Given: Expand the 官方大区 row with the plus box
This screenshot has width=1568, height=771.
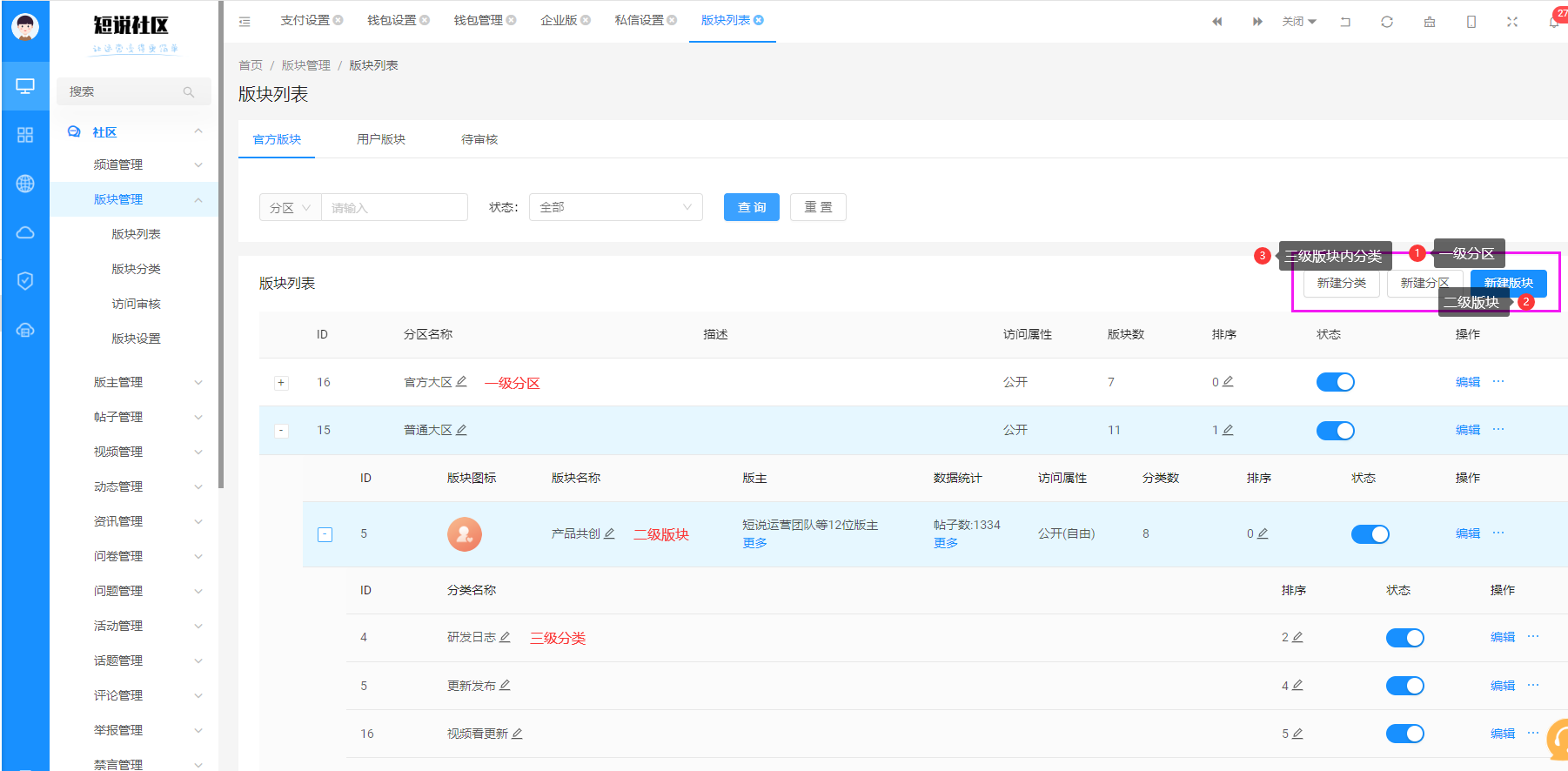Looking at the screenshot, I should click(x=281, y=383).
